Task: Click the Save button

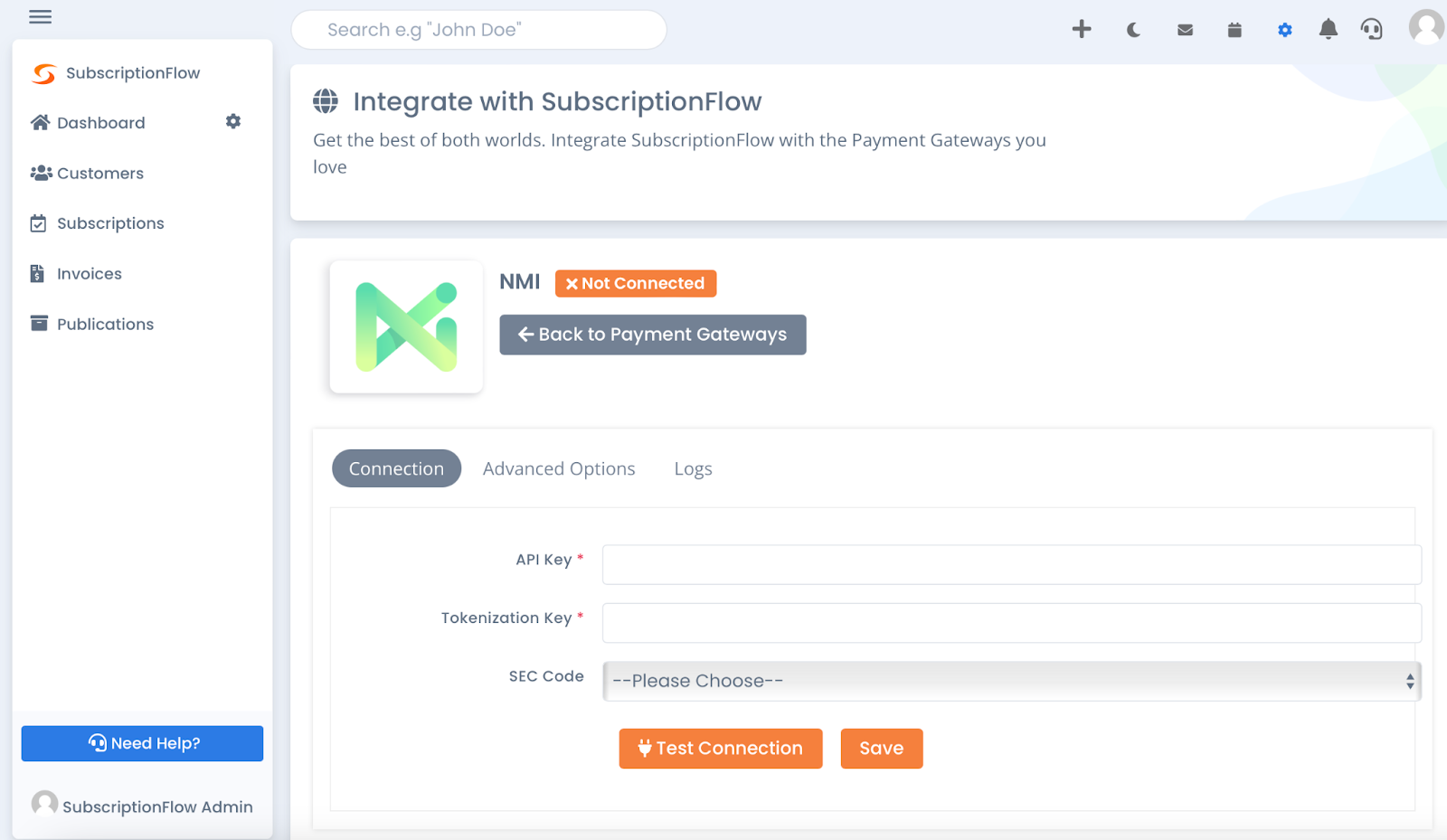Action: coord(882,749)
